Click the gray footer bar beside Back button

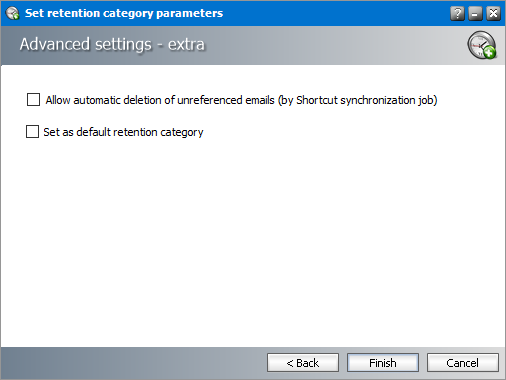click(133, 363)
